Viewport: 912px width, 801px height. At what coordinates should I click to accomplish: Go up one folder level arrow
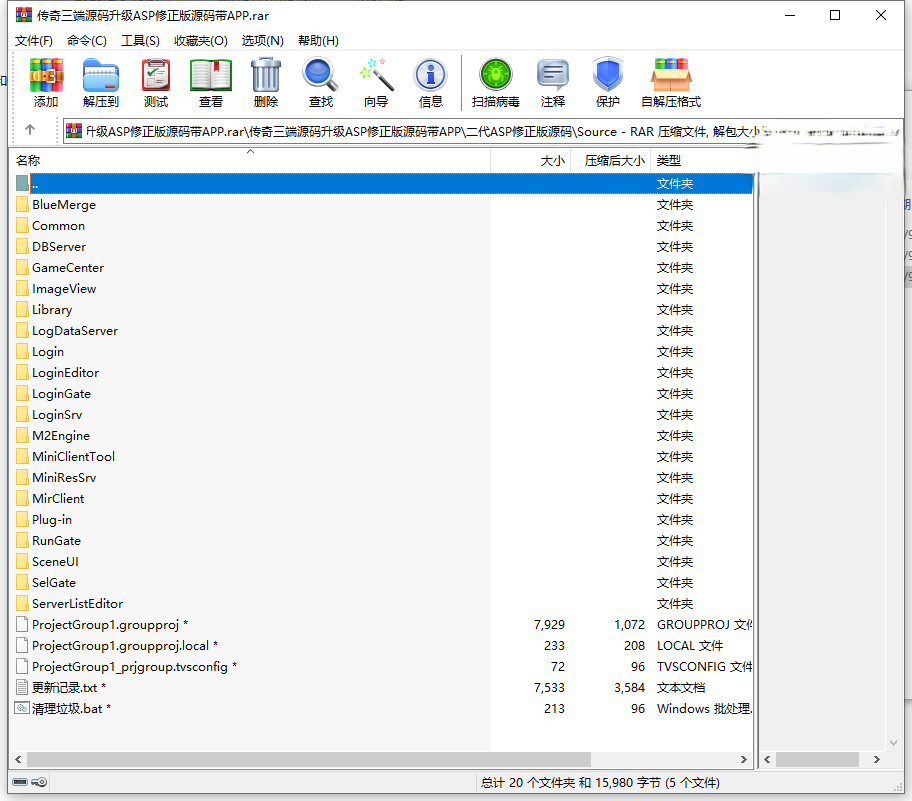(30, 130)
